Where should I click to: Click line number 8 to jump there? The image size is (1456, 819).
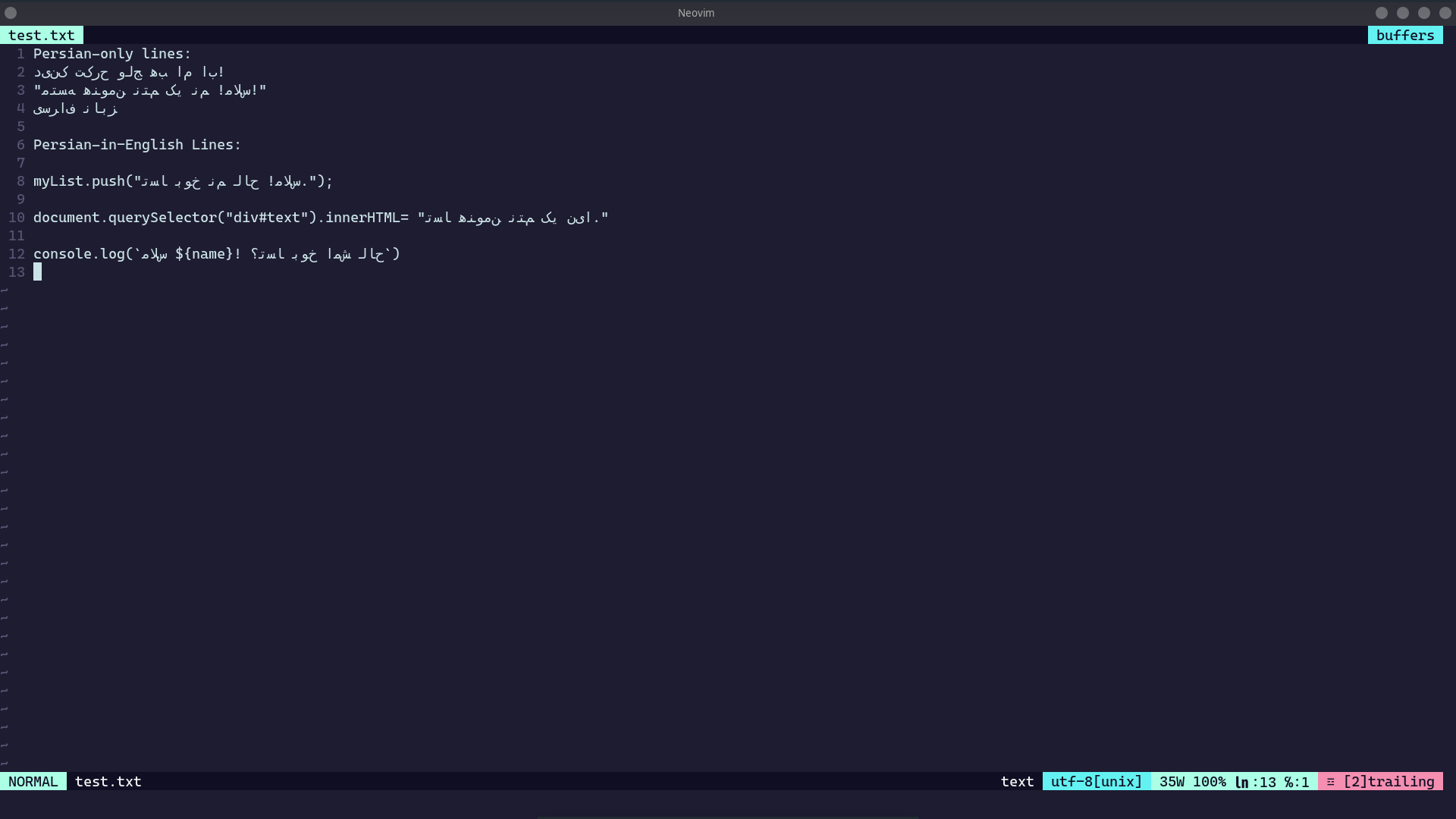click(x=20, y=181)
